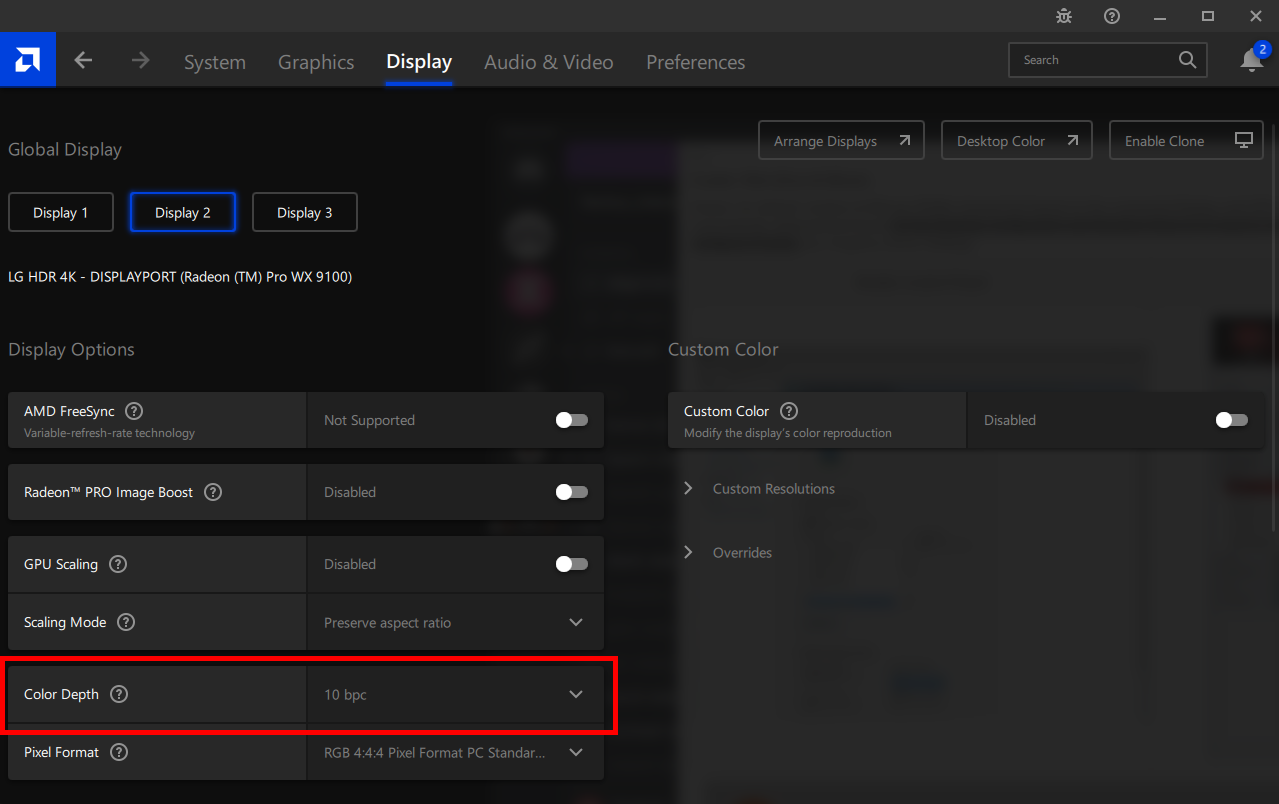Click the AMD logo home icon

[27, 60]
